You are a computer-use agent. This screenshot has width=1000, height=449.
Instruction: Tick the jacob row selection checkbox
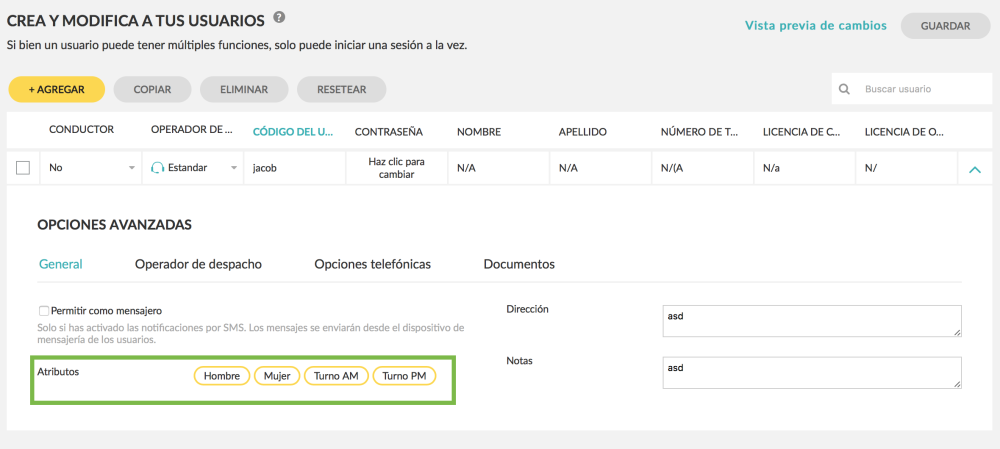23,168
